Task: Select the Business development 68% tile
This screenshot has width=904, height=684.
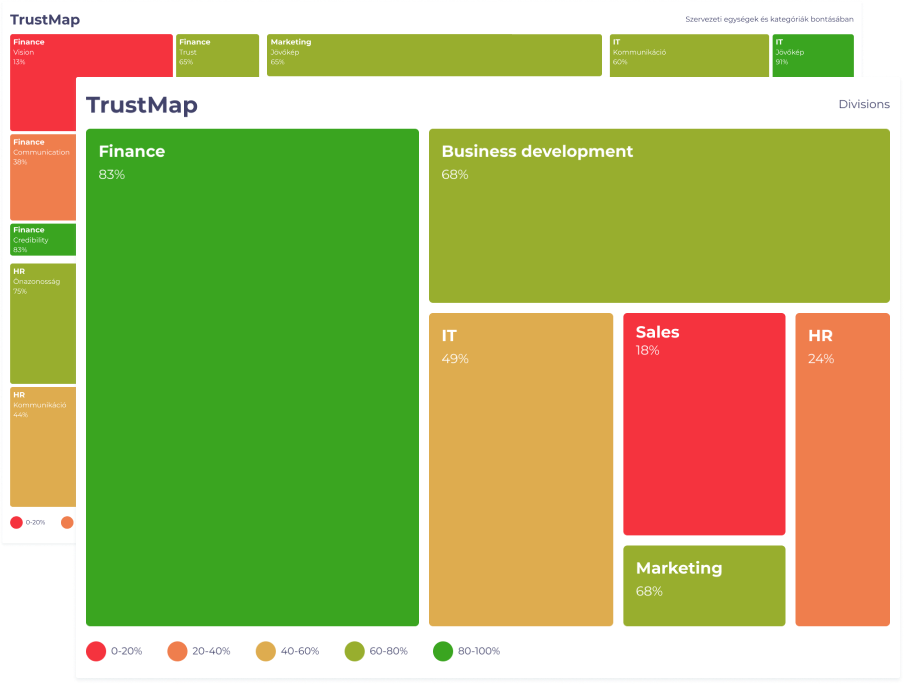Action: pyautogui.click(x=659, y=215)
